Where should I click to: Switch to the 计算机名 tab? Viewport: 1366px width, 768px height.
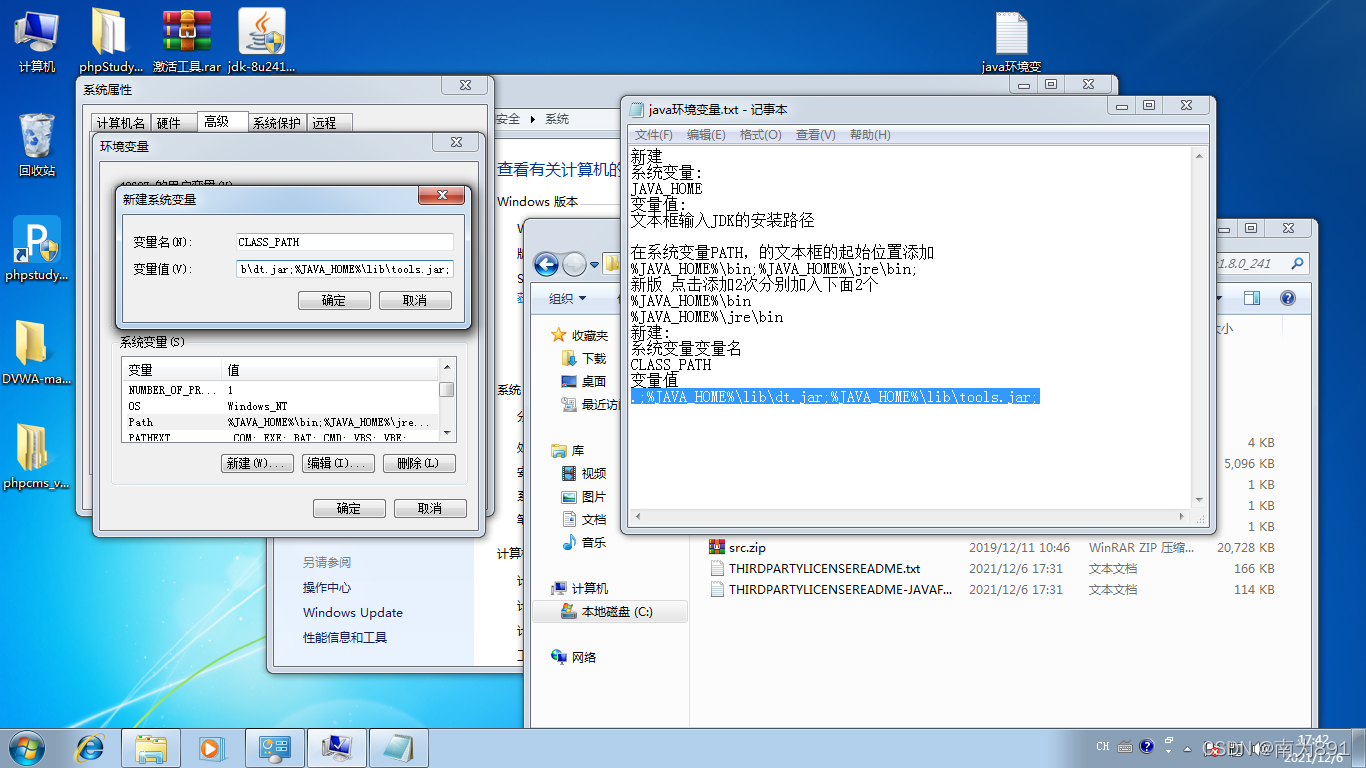(x=121, y=123)
